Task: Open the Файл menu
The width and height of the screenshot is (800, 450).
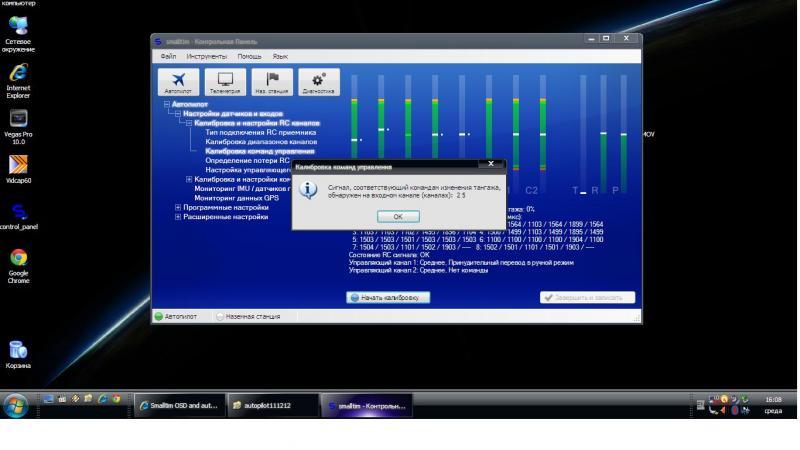Action: (169, 56)
